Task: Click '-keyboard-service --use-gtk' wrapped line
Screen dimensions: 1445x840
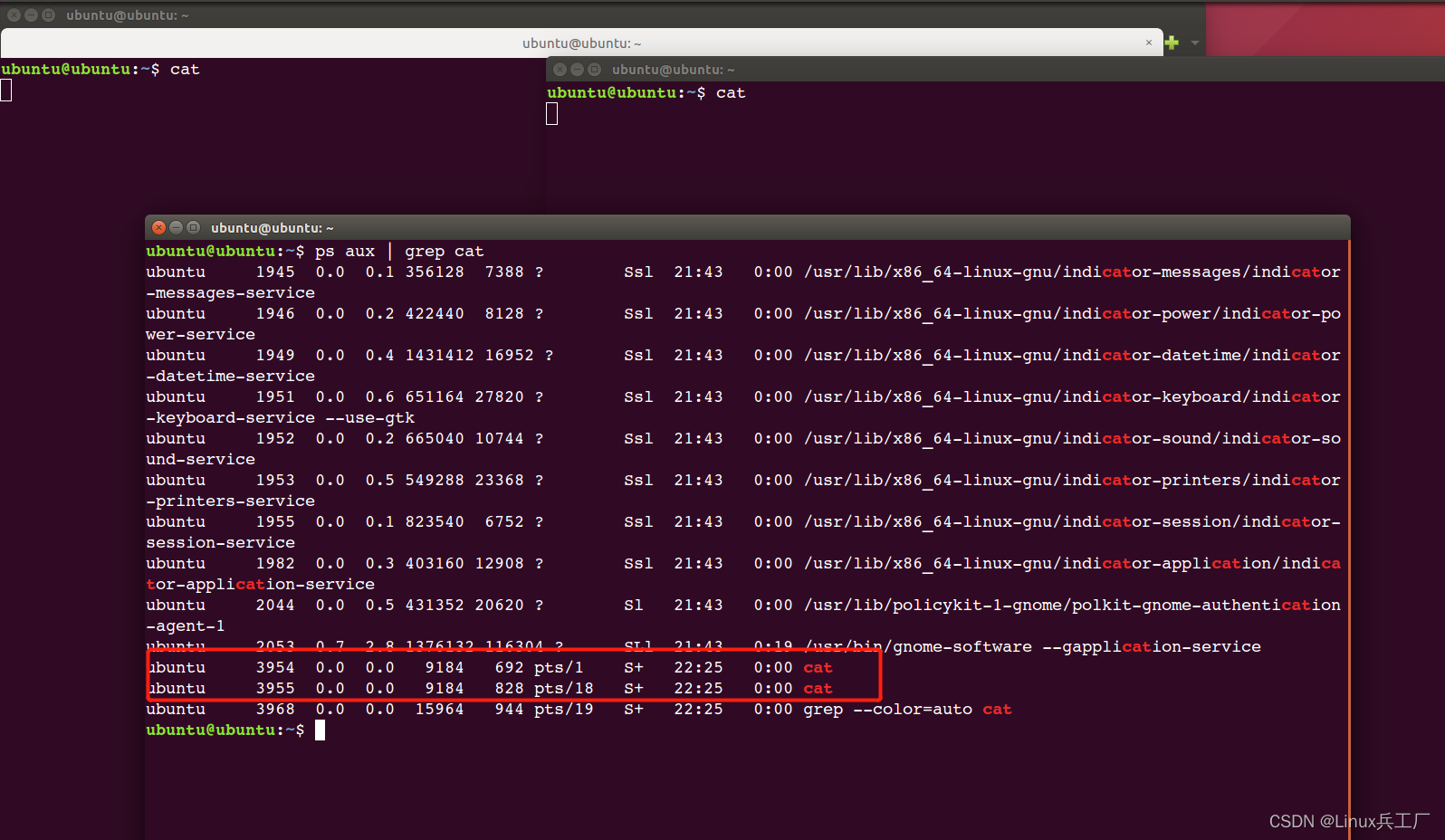Action: click(x=281, y=418)
